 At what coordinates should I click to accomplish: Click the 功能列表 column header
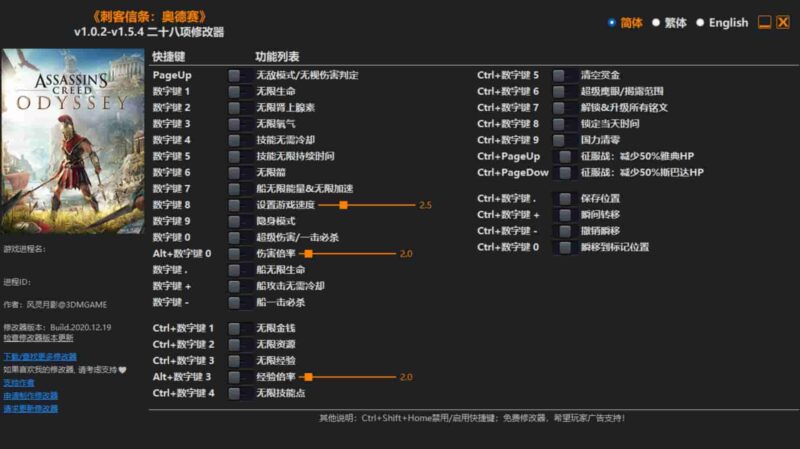277,57
